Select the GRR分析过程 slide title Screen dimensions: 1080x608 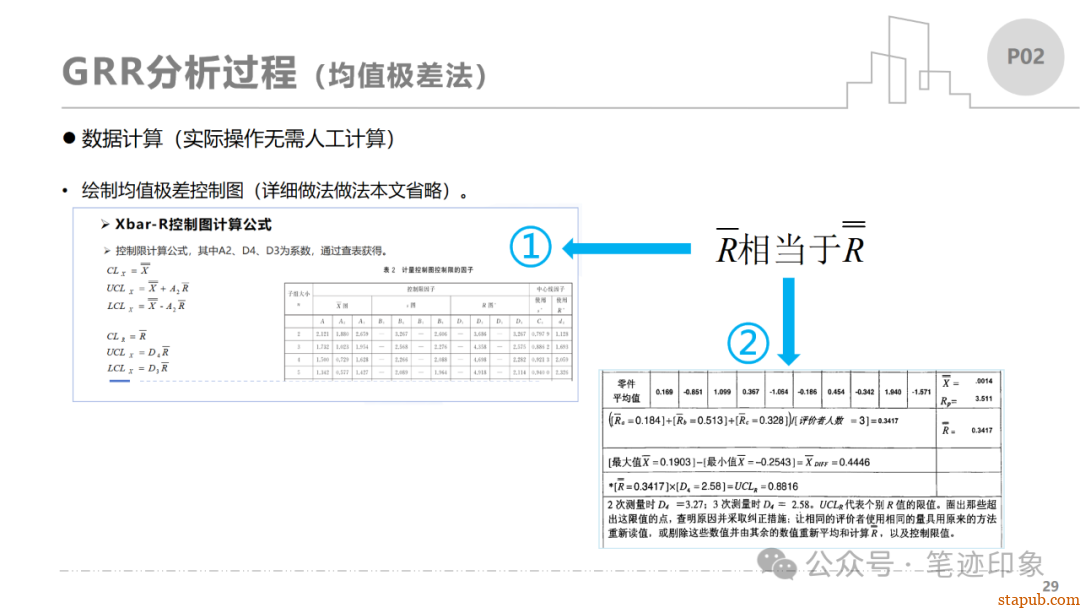[180, 74]
